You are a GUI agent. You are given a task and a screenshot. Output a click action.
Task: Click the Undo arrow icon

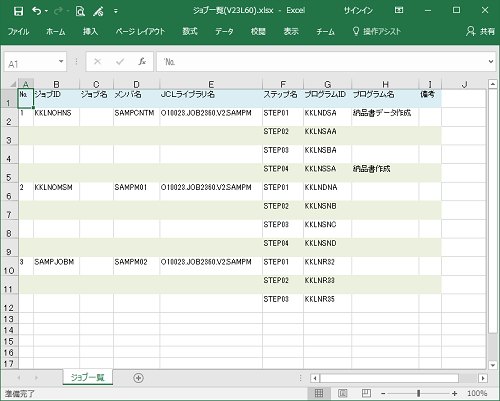36,11
